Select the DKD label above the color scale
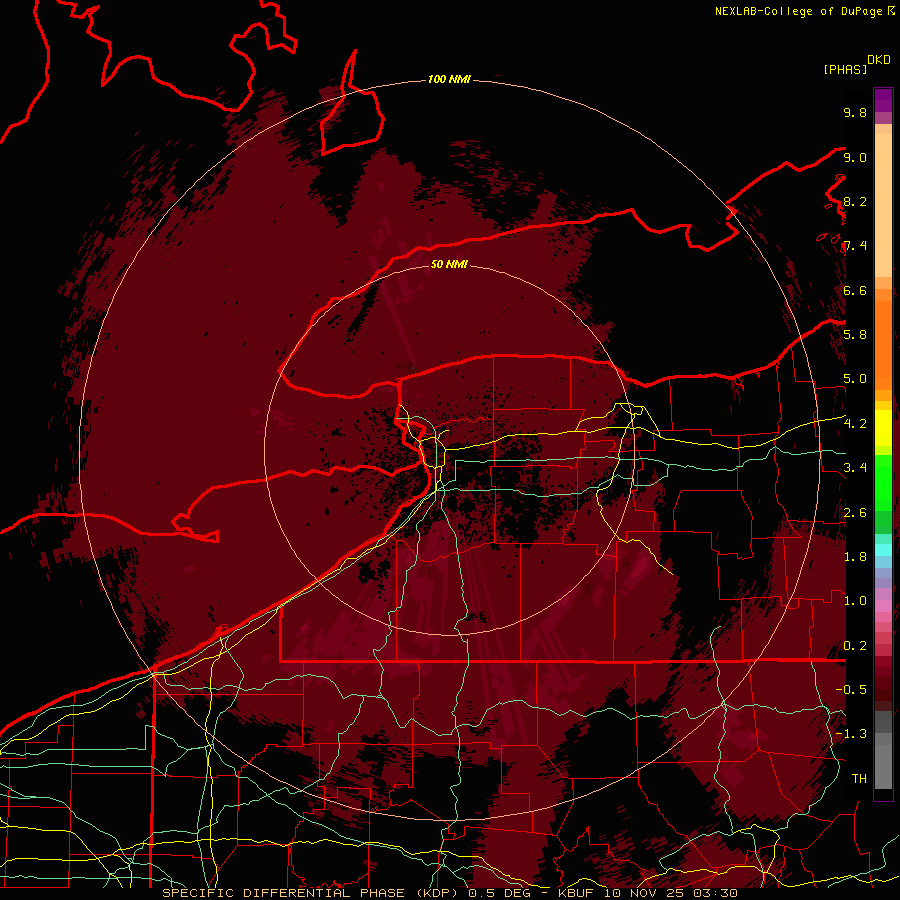The width and height of the screenshot is (900, 900). click(879, 60)
